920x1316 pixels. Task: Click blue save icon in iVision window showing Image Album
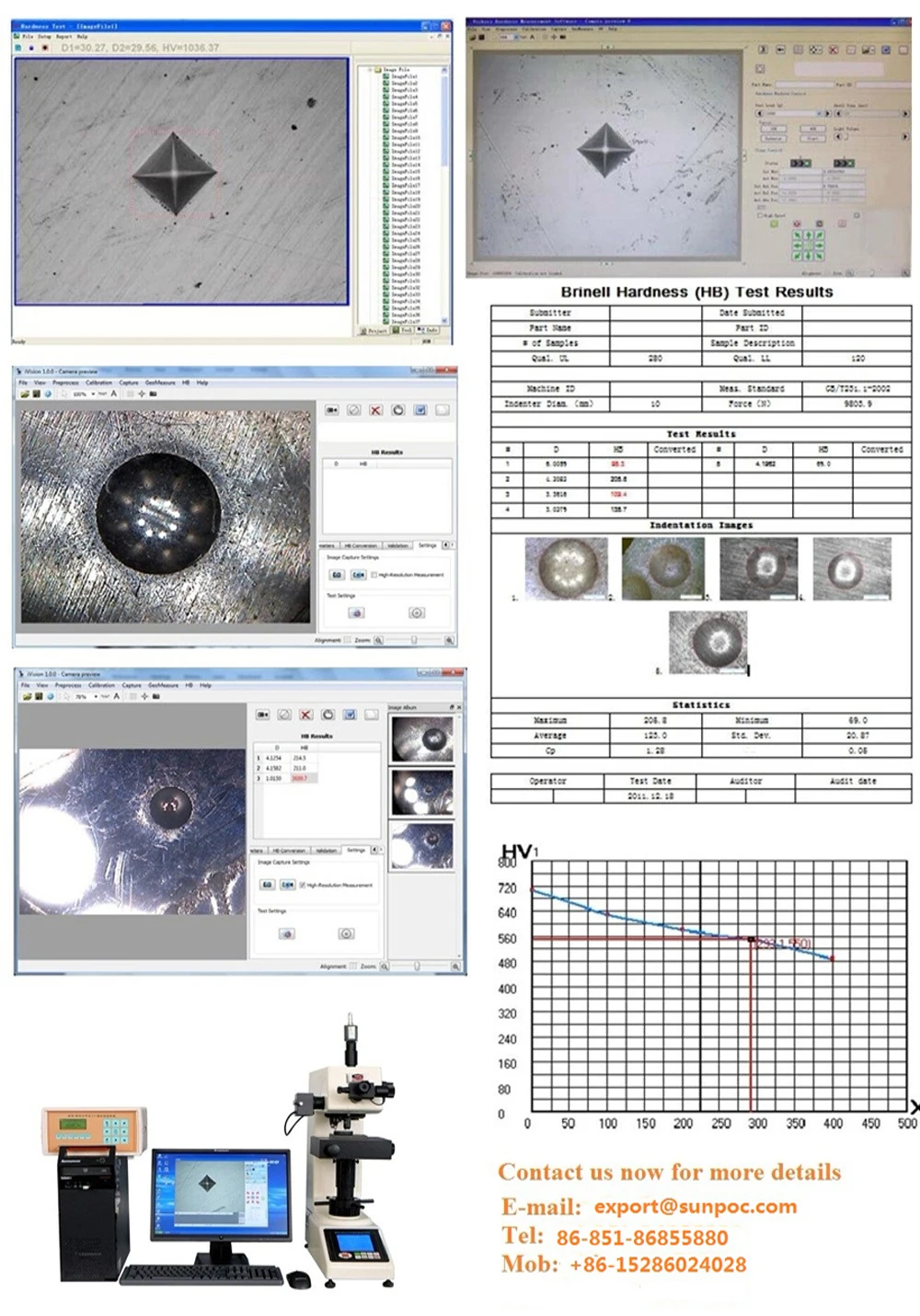coord(350,715)
